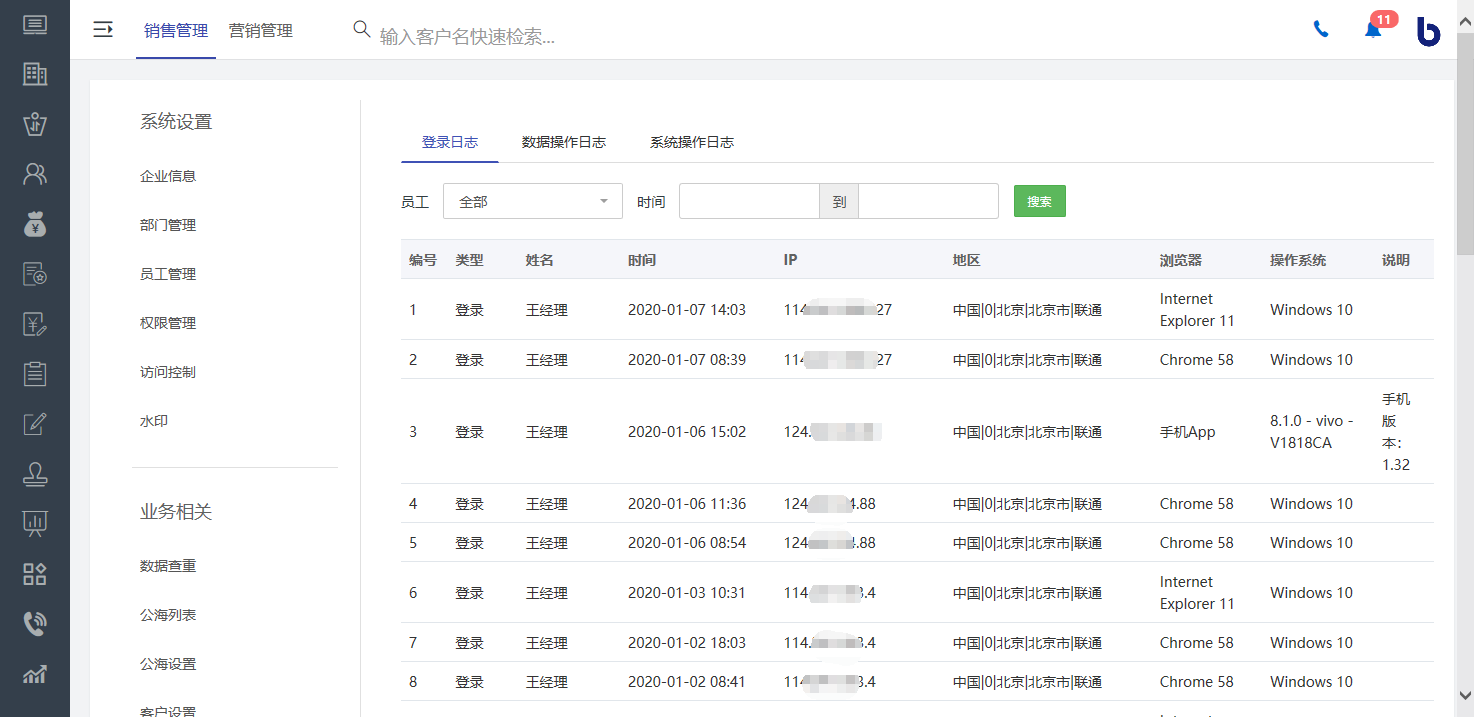Collapse the side menu with the hamburger toggle
This screenshot has width=1474, height=717.
103,30
